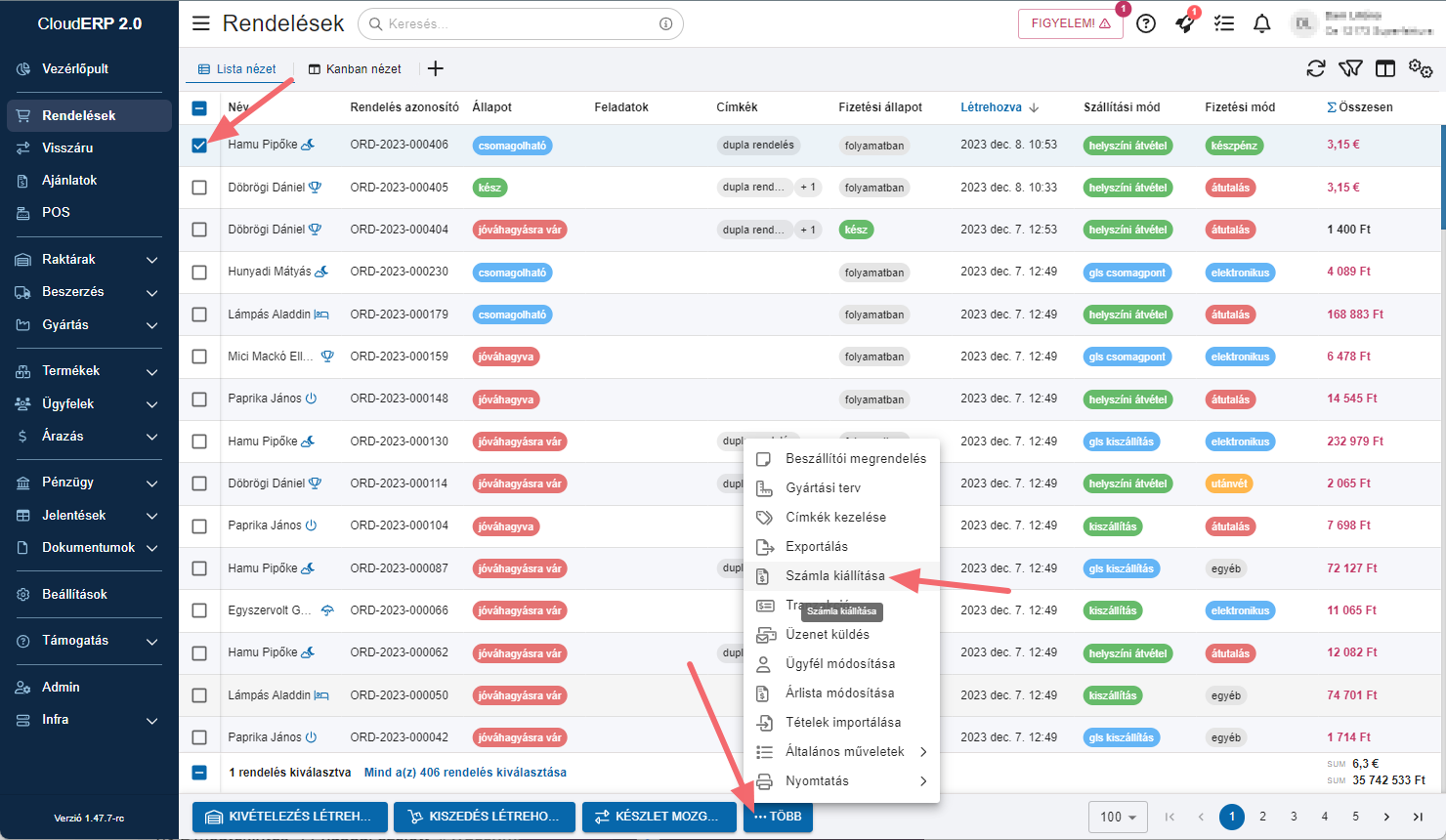Expand Ügyfelek sidebar section
Viewport: 1446px width, 840px height.
coord(89,403)
